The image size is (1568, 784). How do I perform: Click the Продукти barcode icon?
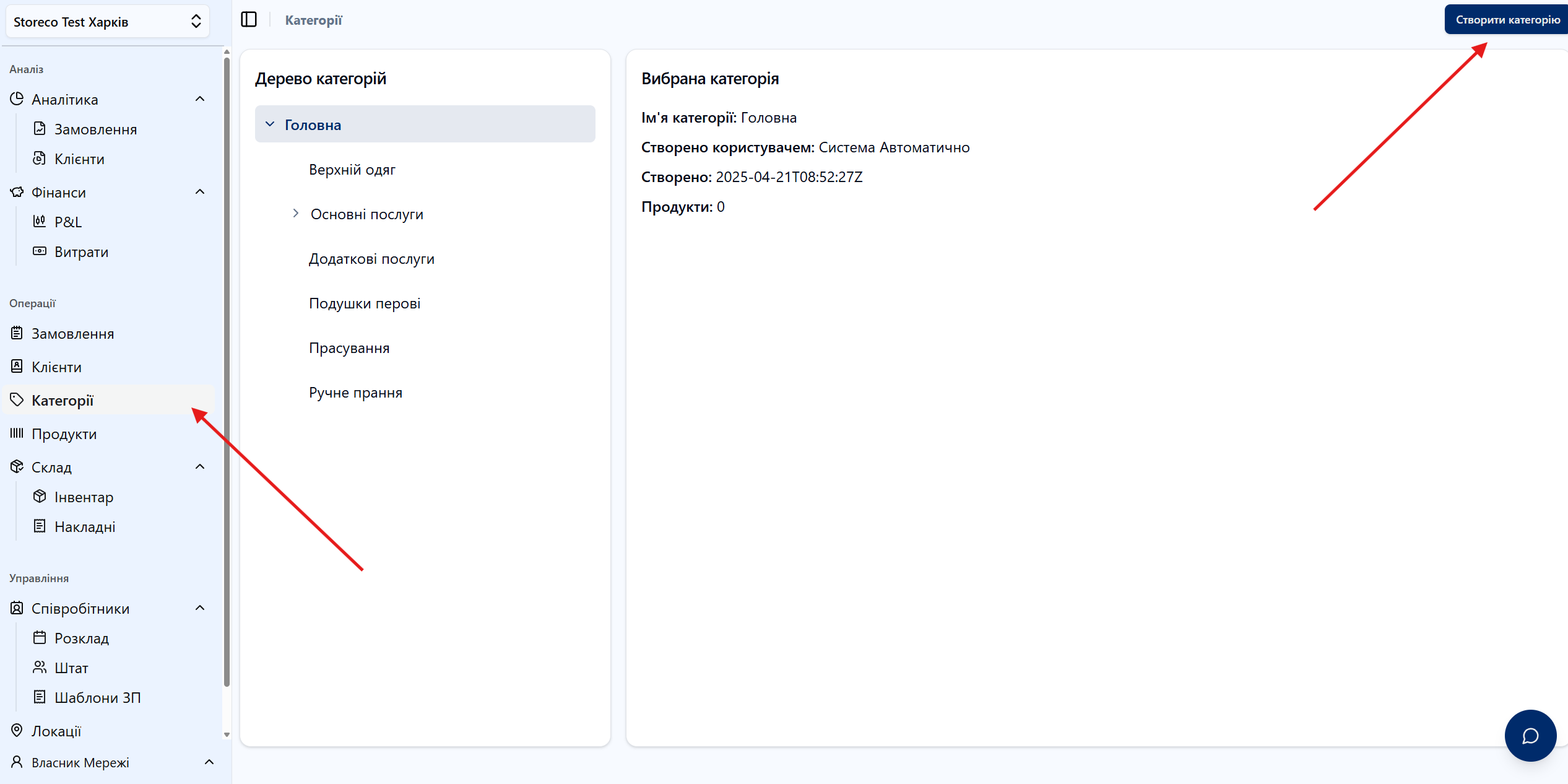click(x=17, y=433)
